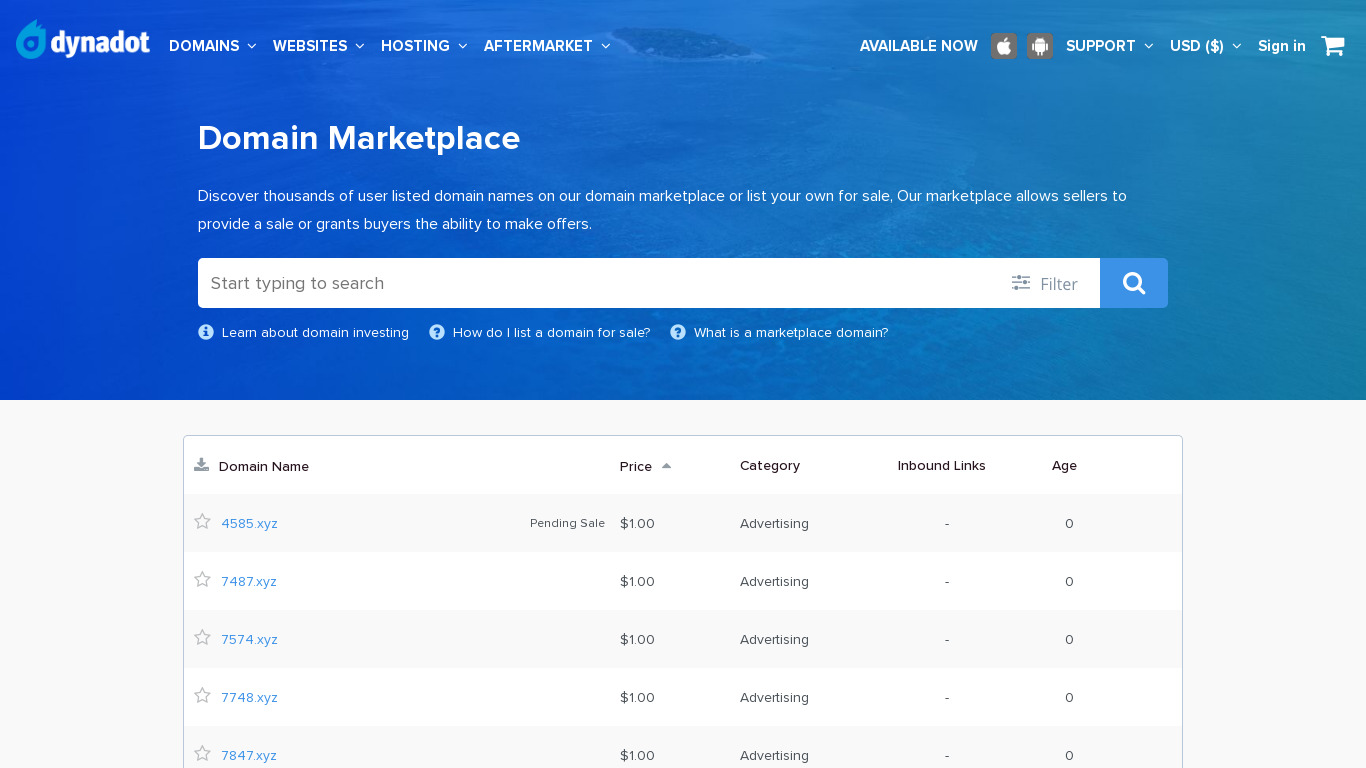Open the search Filter options
Image resolution: width=1366 pixels, height=768 pixels.
1044,284
